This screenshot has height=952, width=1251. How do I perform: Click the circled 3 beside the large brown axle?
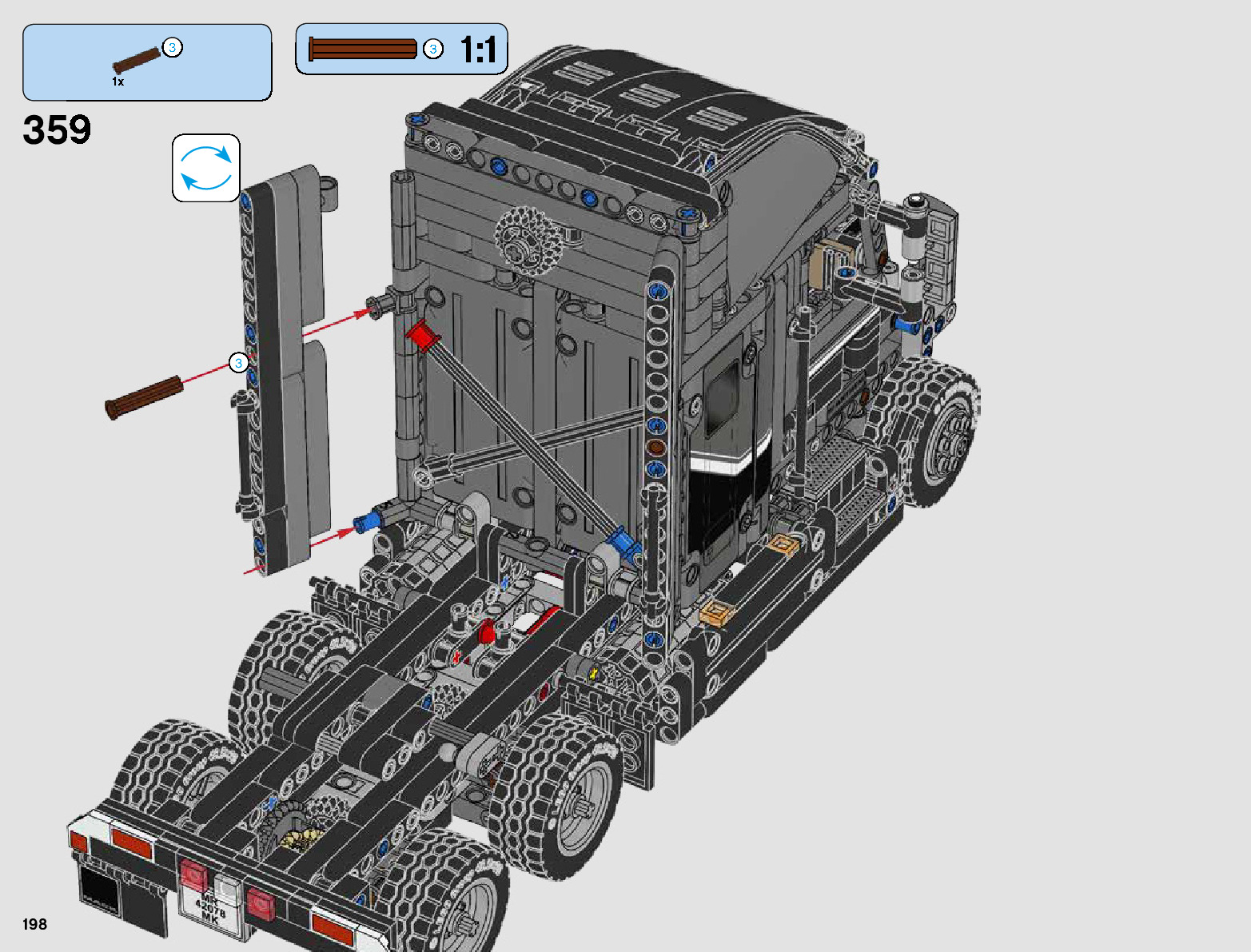(x=238, y=364)
